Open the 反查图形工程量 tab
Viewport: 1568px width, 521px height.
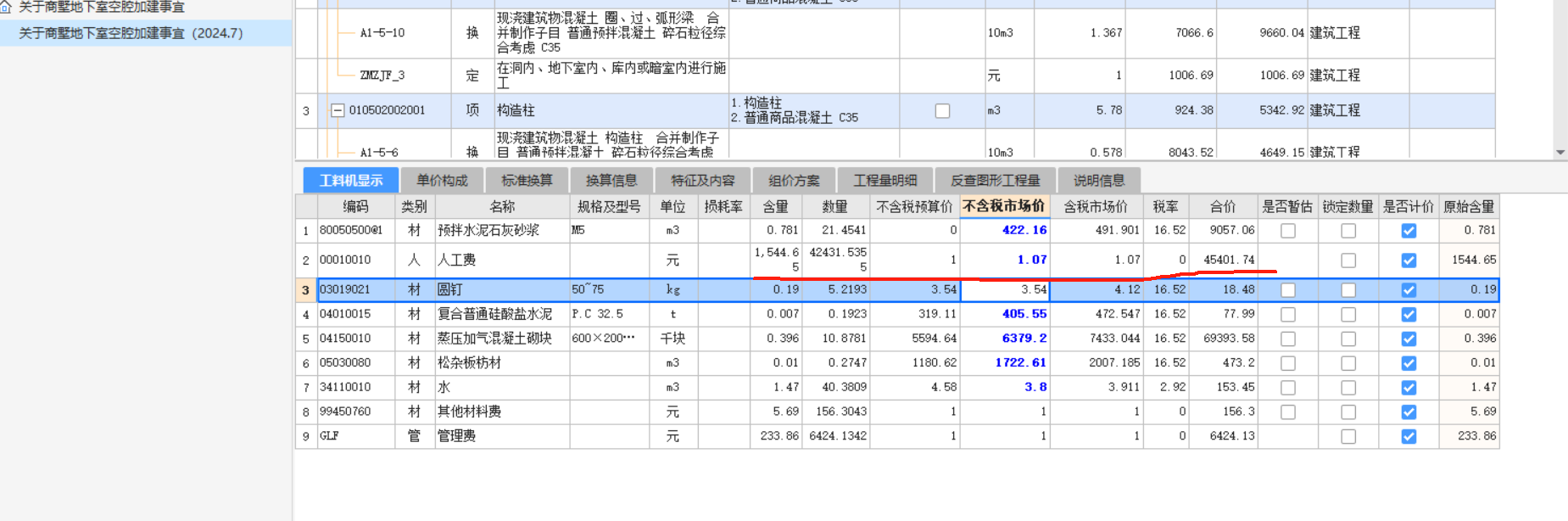point(995,181)
